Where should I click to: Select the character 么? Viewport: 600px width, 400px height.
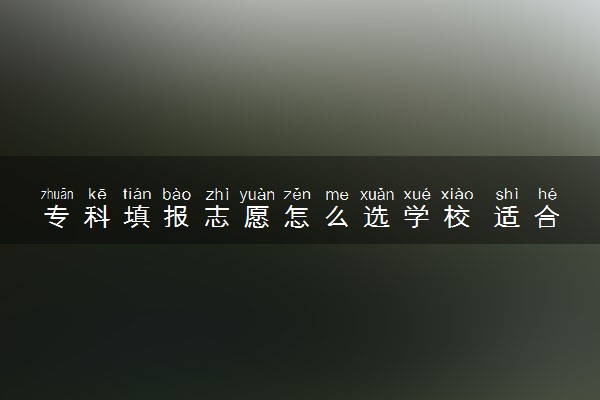click(337, 217)
